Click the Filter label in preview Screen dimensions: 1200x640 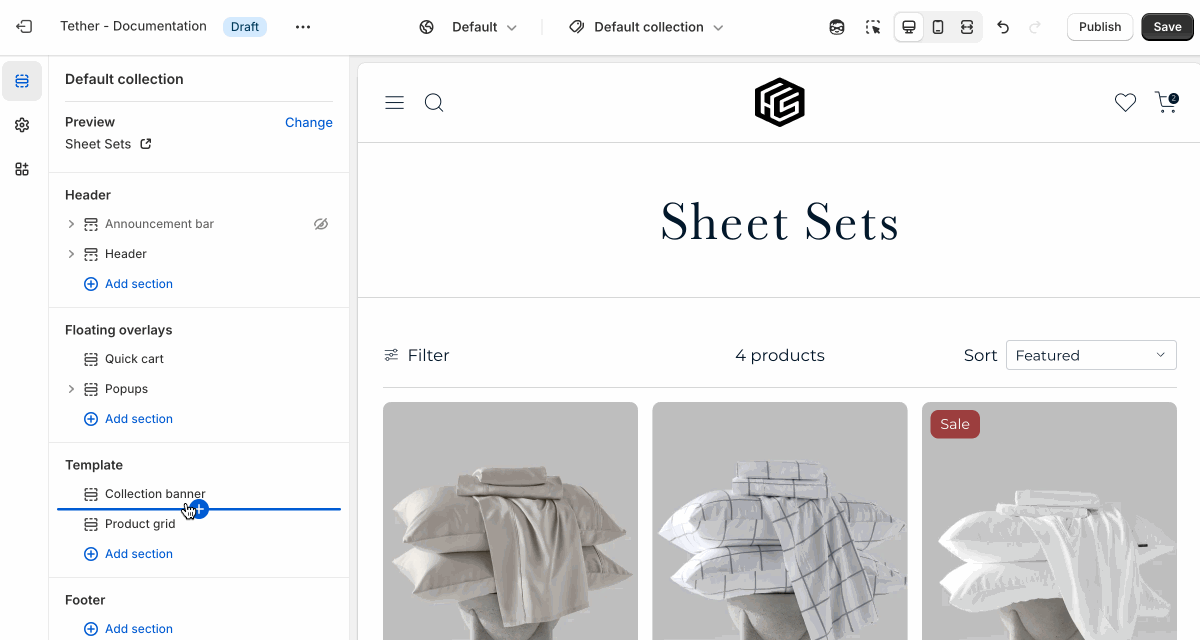click(x=428, y=355)
